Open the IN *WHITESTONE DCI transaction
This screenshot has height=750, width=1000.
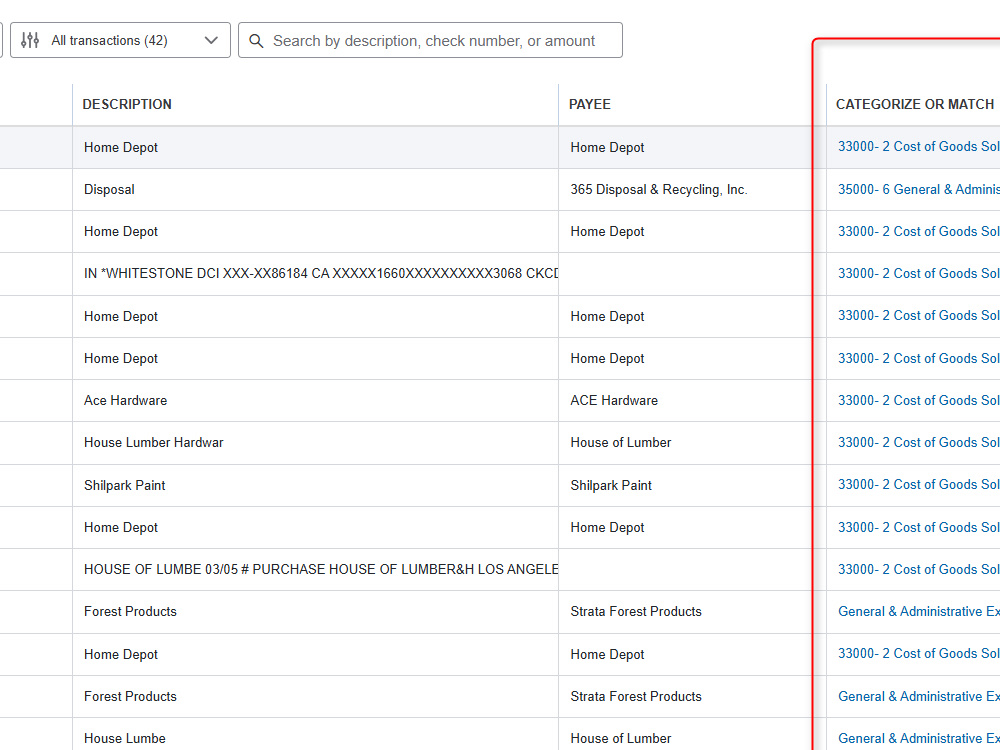pyautogui.click(x=321, y=274)
